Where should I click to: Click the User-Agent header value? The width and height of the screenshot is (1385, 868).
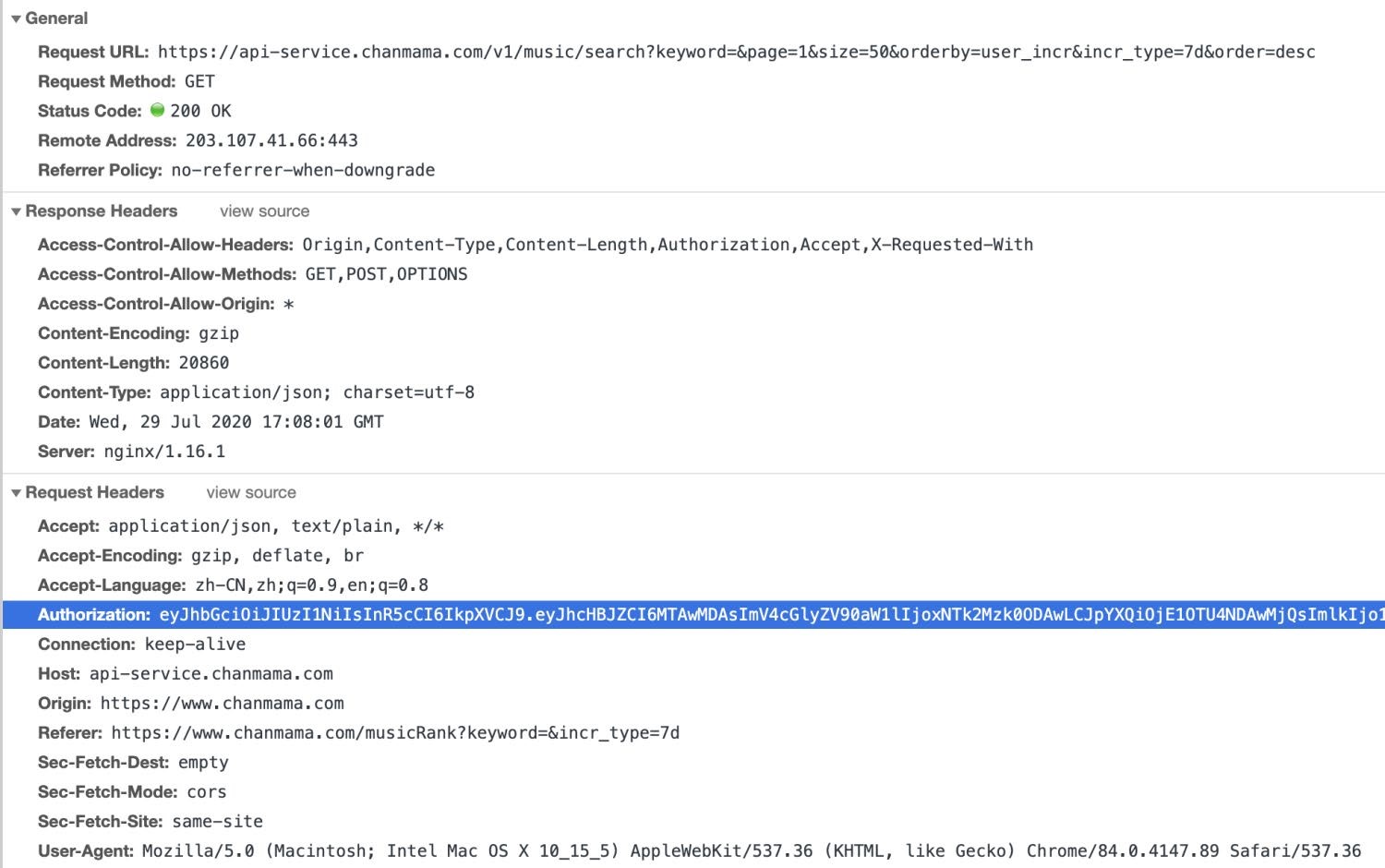coord(751,851)
